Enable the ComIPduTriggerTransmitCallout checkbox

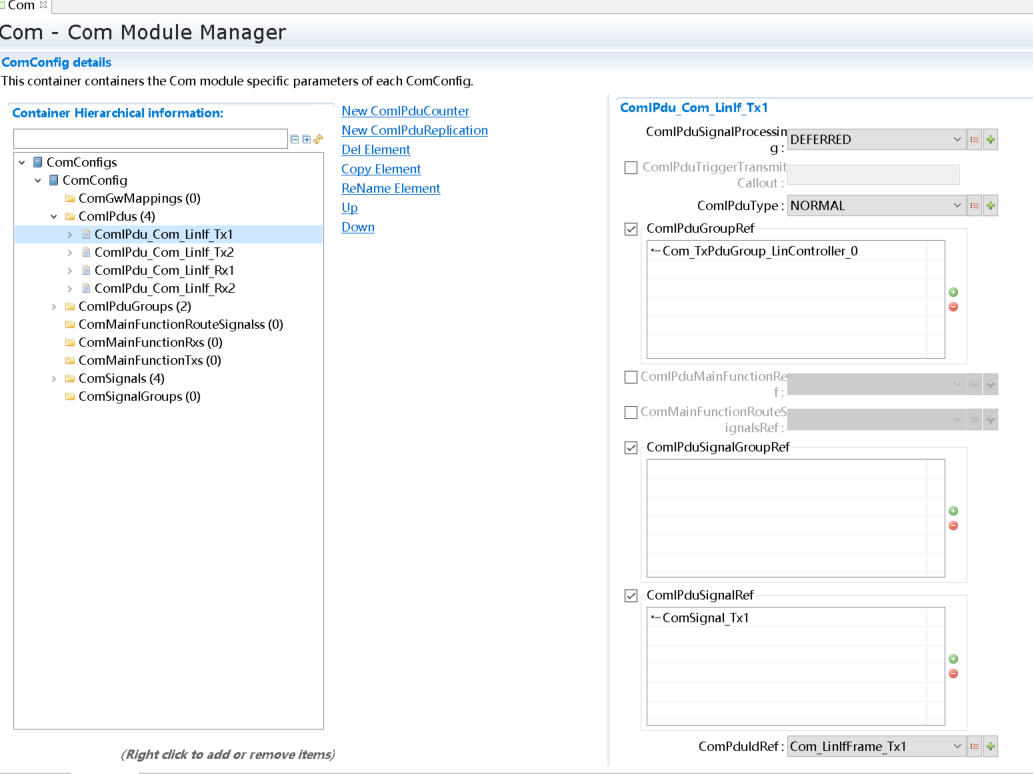click(x=631, y=168)
